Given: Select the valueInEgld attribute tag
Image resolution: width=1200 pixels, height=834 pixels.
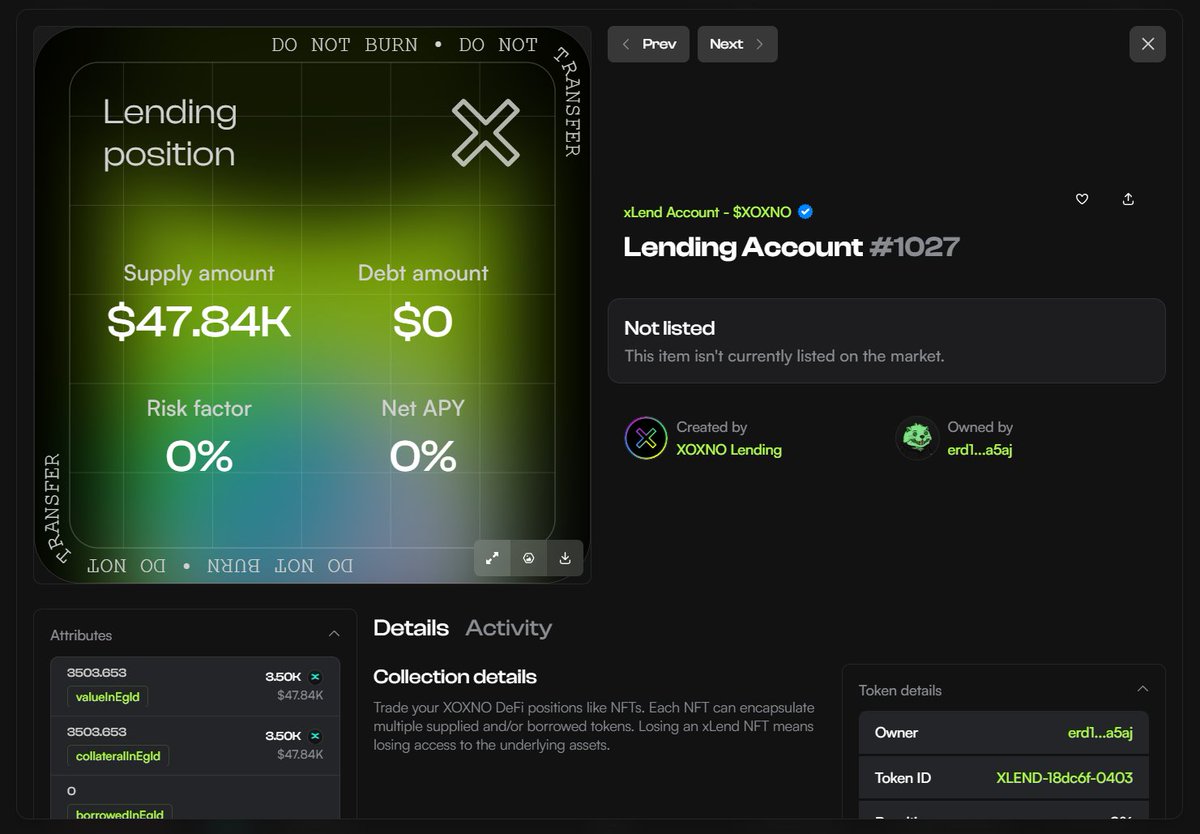Looking at the screenshot, I should tap(109, 696).
